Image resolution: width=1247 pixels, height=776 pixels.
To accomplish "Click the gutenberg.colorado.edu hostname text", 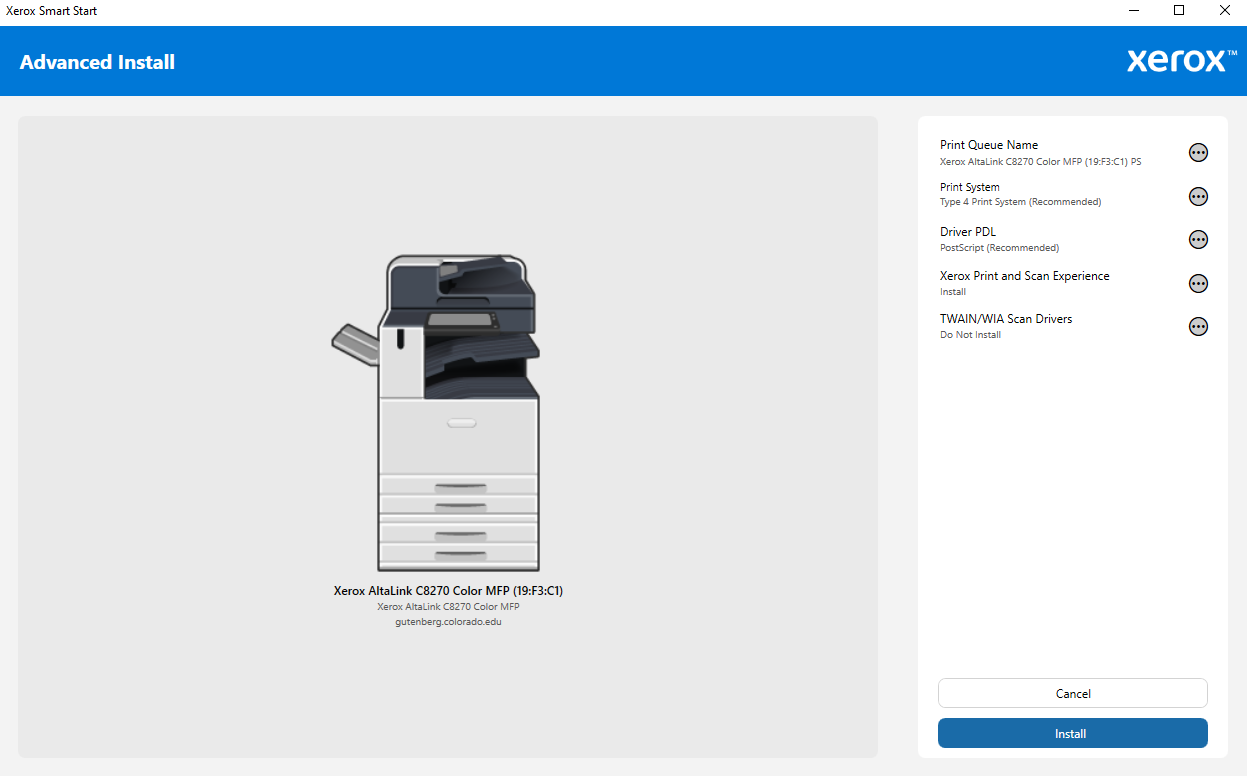I will click(448, 622).
